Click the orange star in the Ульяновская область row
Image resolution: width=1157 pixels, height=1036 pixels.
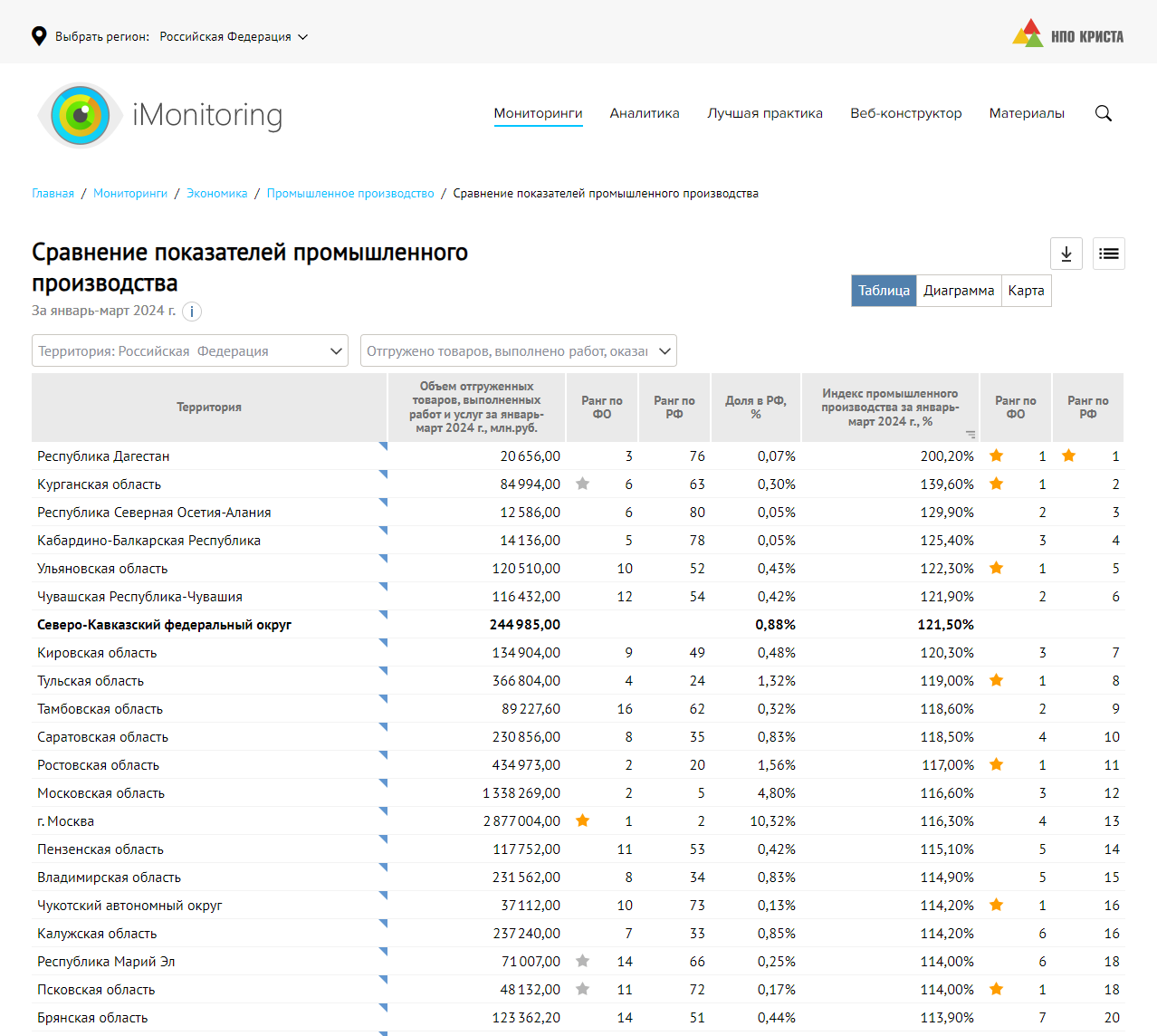point(997,568)
